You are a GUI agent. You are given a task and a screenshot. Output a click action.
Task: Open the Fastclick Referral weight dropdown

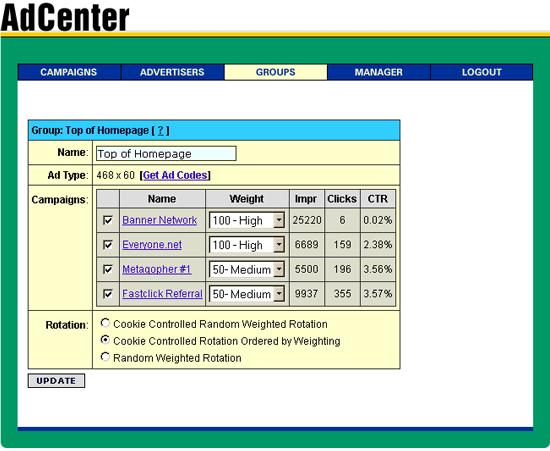coord(247,294)
